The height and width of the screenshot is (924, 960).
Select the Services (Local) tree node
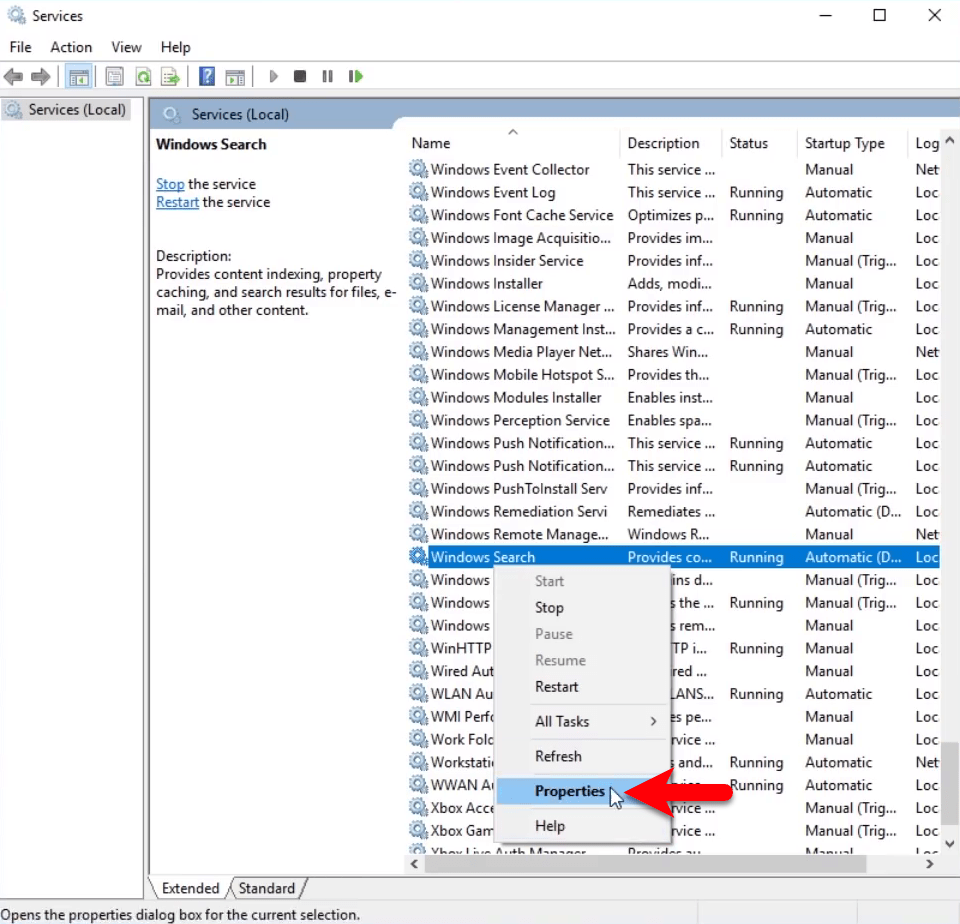point(67,110)
